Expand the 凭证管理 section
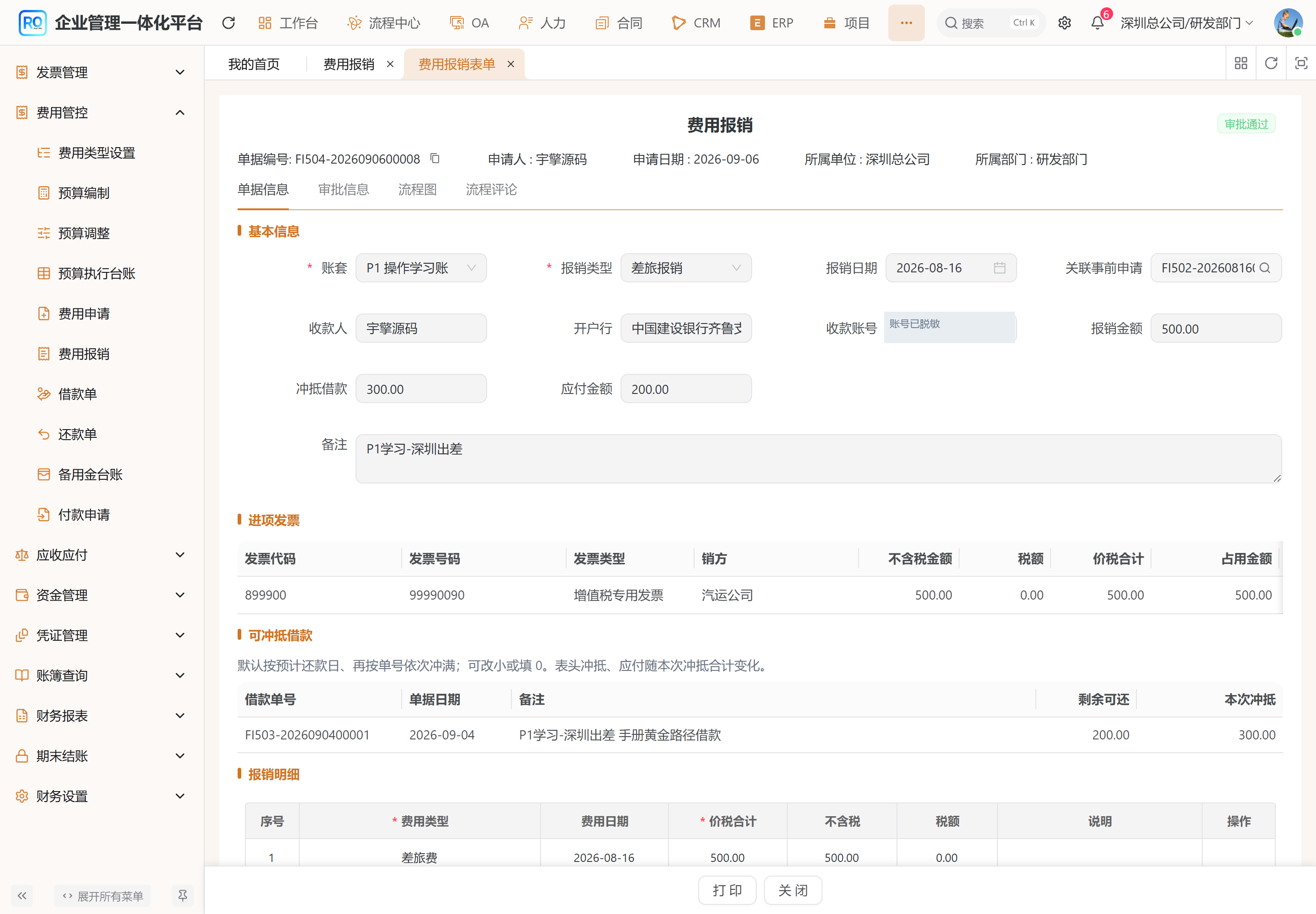The height and width of the screenshot is (914, 1316). [x=102, y=636]
